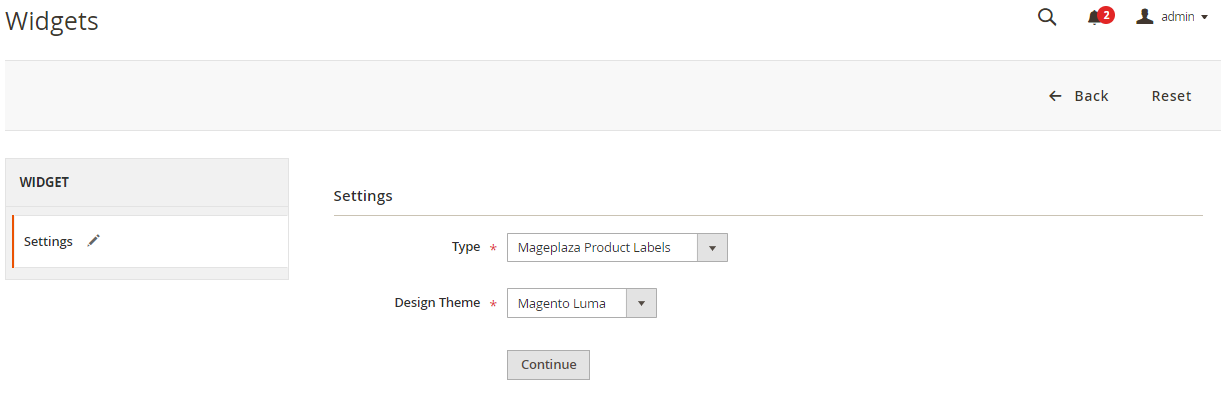
Task: Select the Settings tab in the sidebar
Action: click(x=48, y=241)
